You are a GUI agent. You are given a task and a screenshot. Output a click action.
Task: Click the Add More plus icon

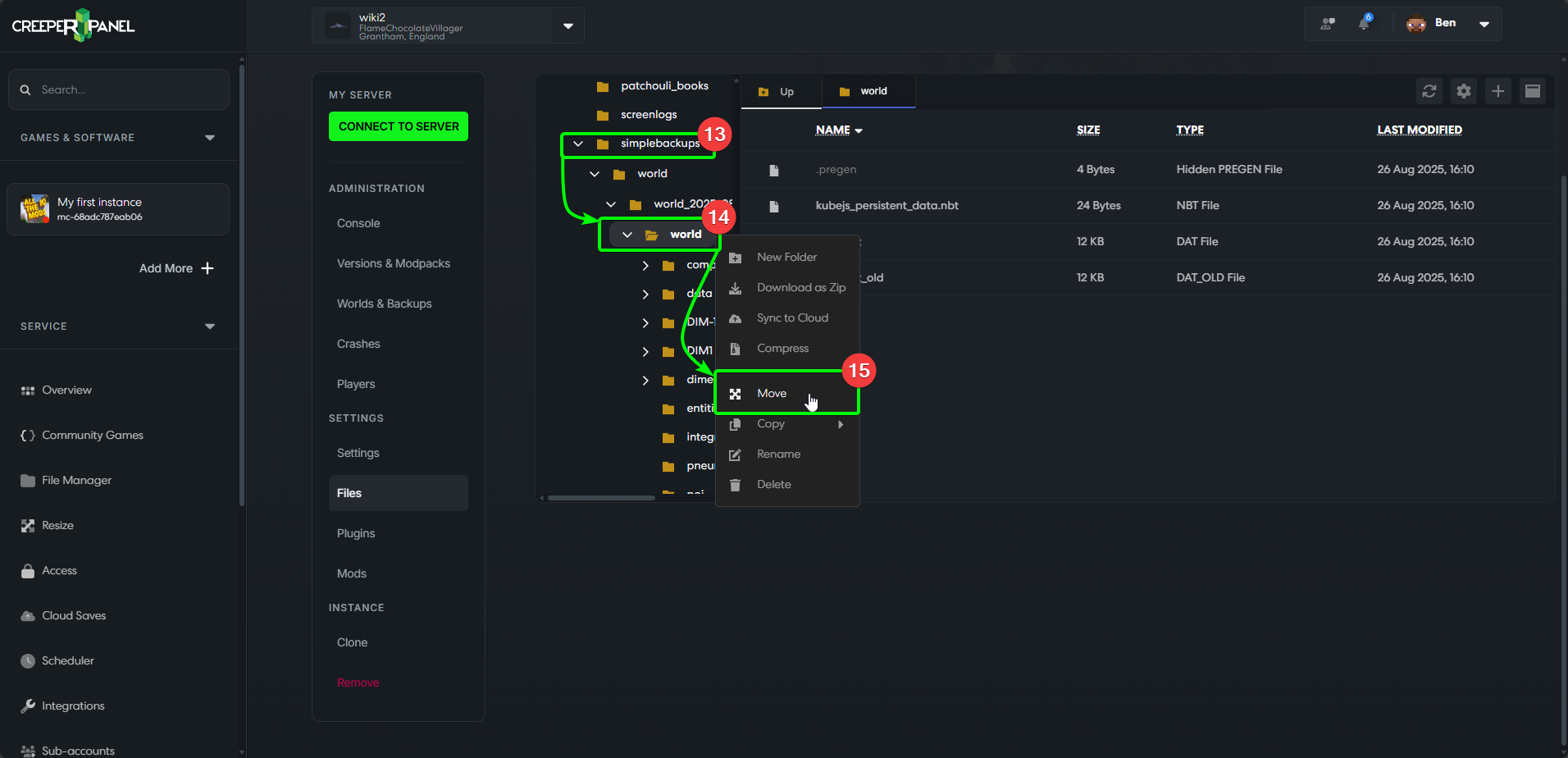pos(207,268)
